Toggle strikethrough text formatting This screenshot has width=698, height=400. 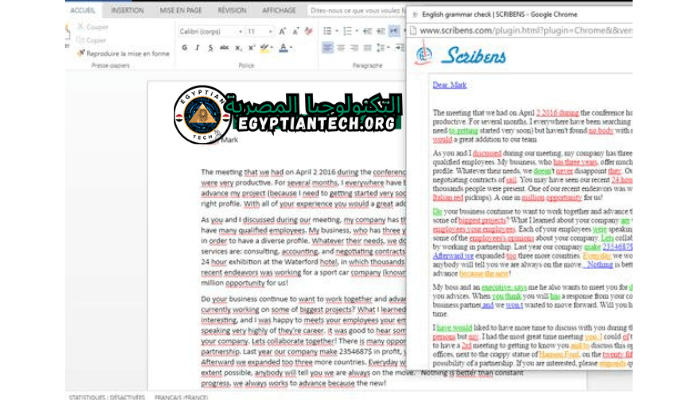(x=223, y=47)
